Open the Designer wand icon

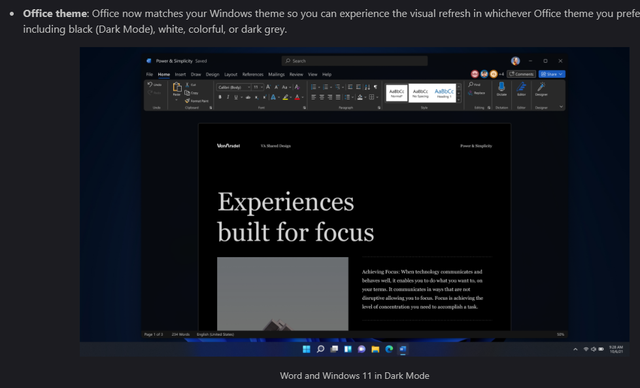click(541, 86)
